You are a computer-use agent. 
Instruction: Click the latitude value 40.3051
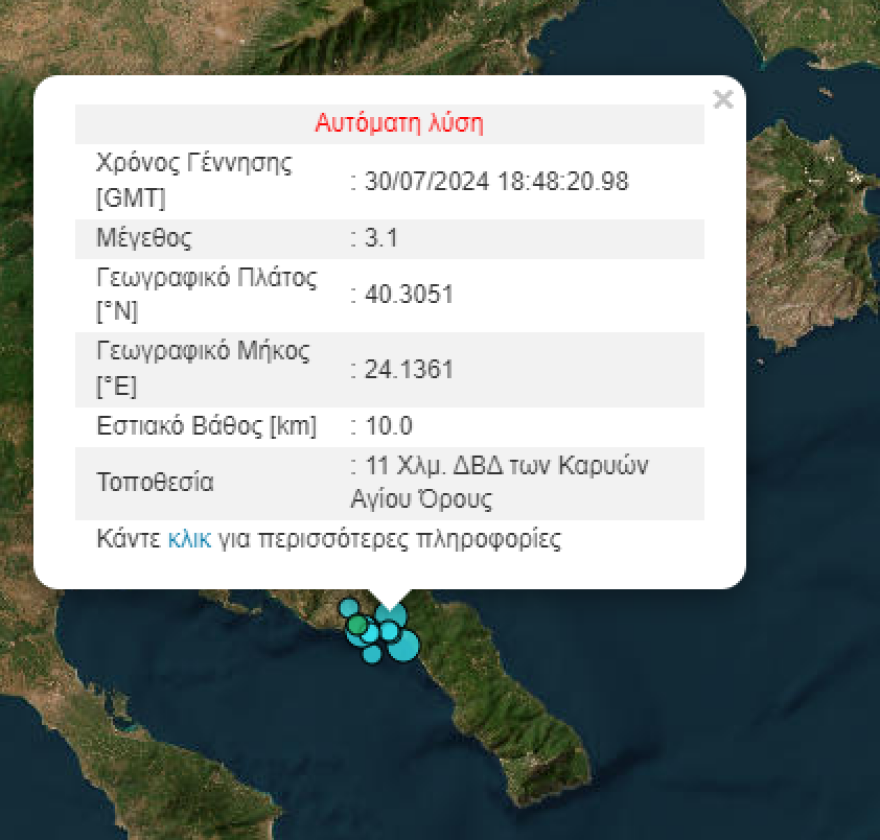point(409,294)
